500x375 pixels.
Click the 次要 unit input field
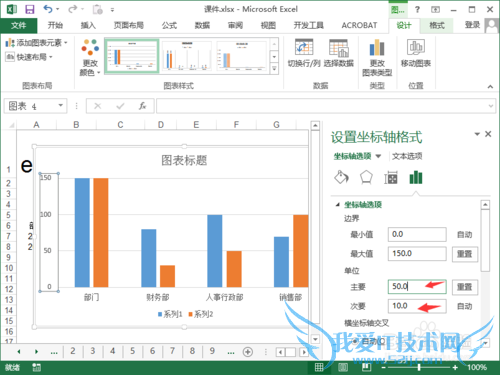[x=417, y=306]
